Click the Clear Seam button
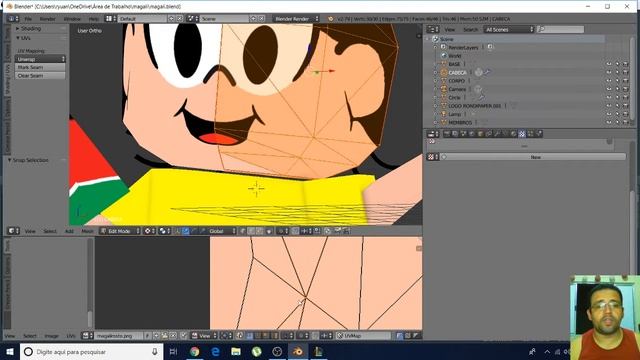The height and width of the screenshot is (360, 640). 40,76
